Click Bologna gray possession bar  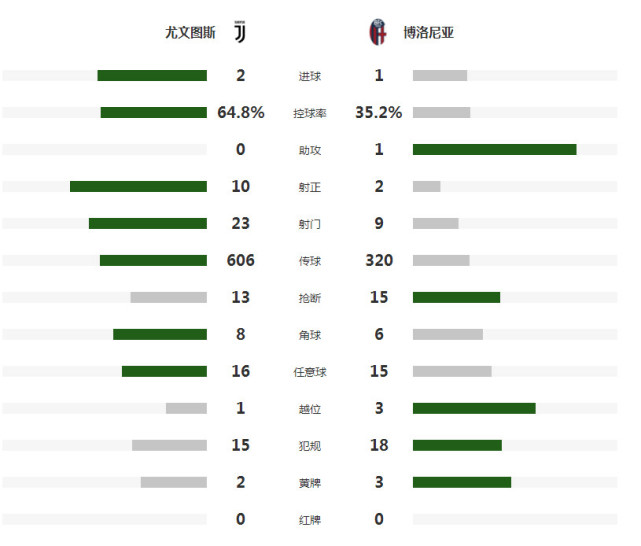pyautogui.click(x=442, y=112)
